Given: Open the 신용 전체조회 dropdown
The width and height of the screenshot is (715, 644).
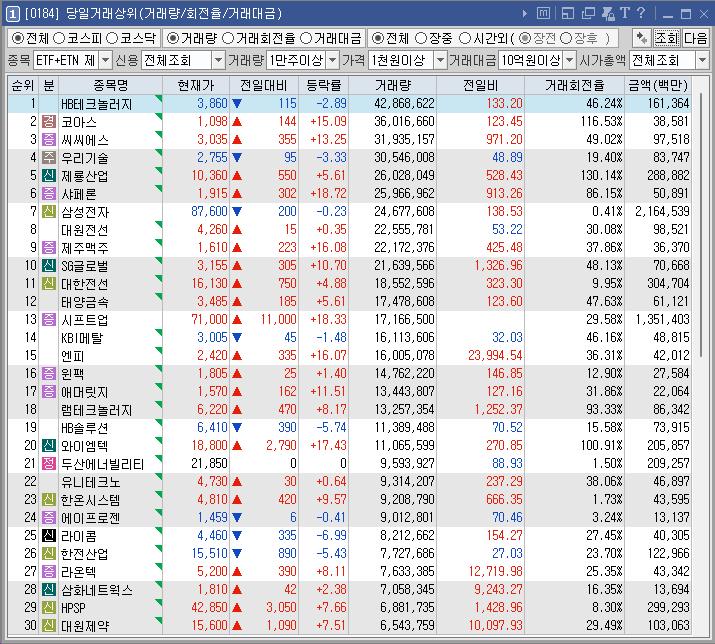Looking at the screenshot, I should (x=218, y=60).
